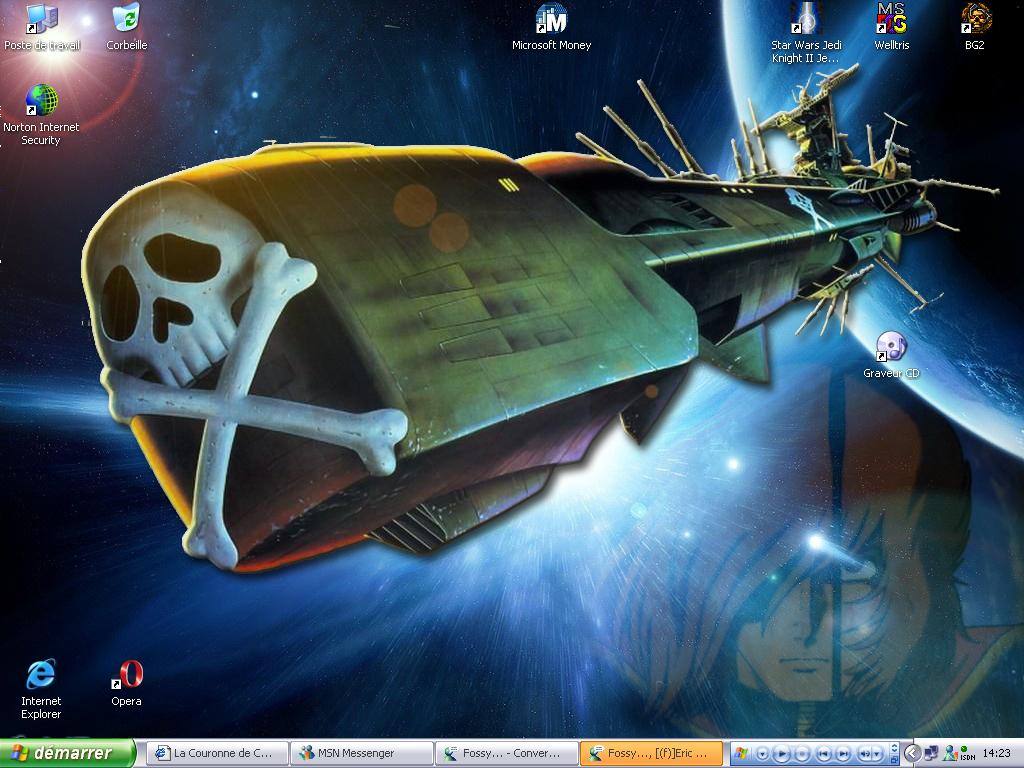The height and width of the screenshot is (768, 1024).
Task: Select the Corbeille recycle bin icon
Action: 127,27
